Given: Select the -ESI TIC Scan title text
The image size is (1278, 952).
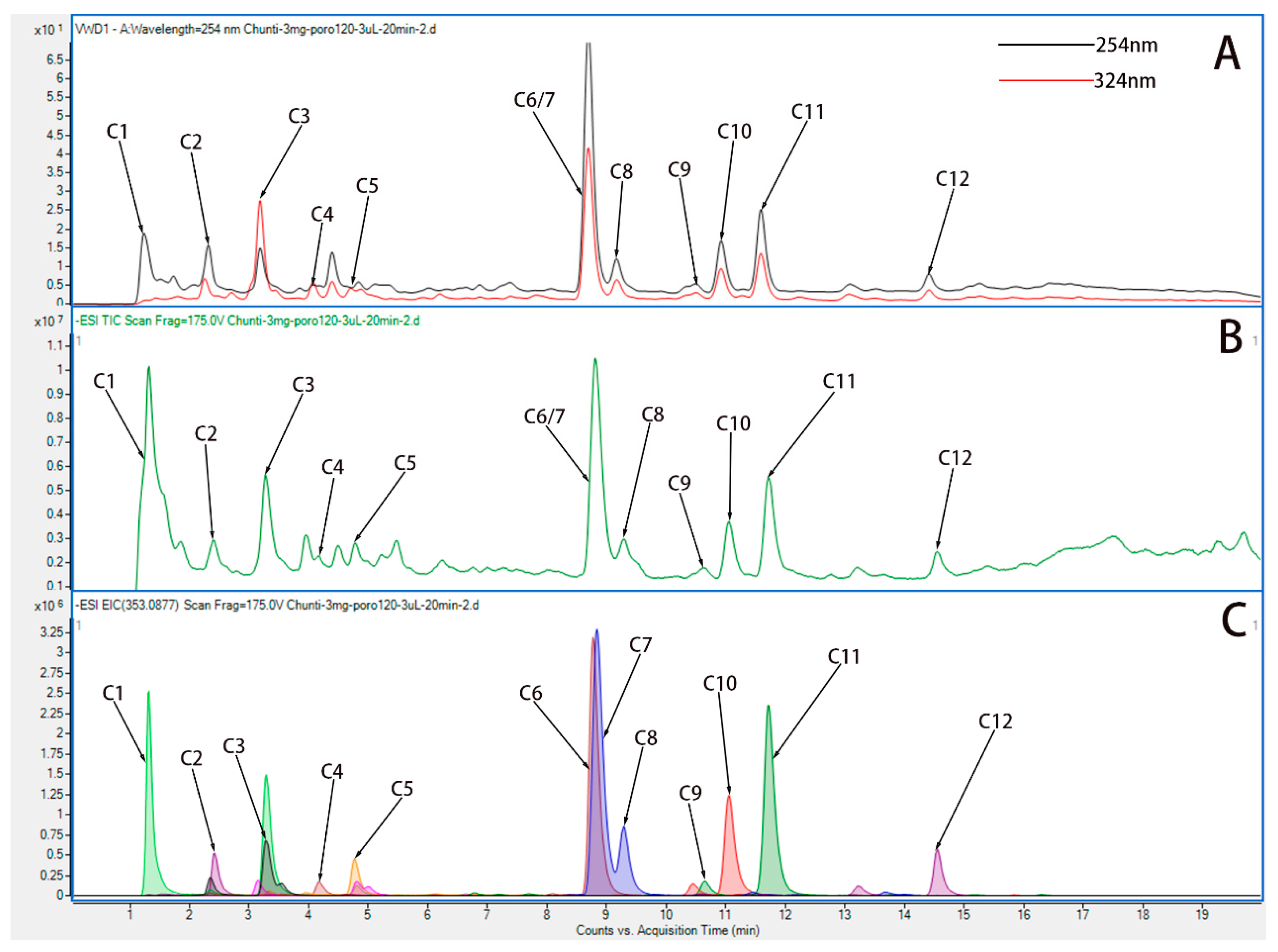Looking at the screenshot, I should pos(248,321).
